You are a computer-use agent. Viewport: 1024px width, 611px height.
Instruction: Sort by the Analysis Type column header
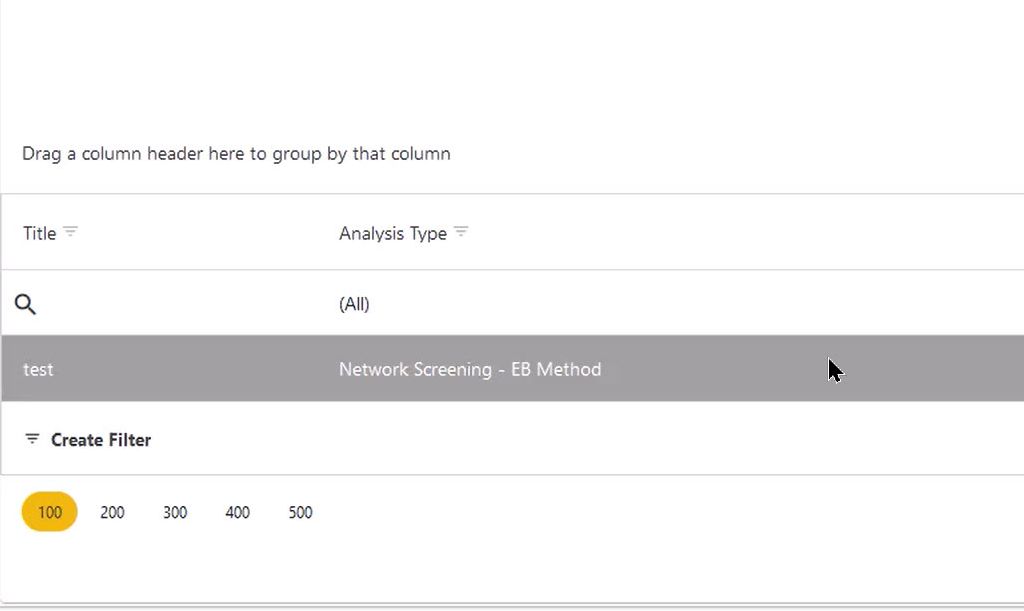click(392, 233)
